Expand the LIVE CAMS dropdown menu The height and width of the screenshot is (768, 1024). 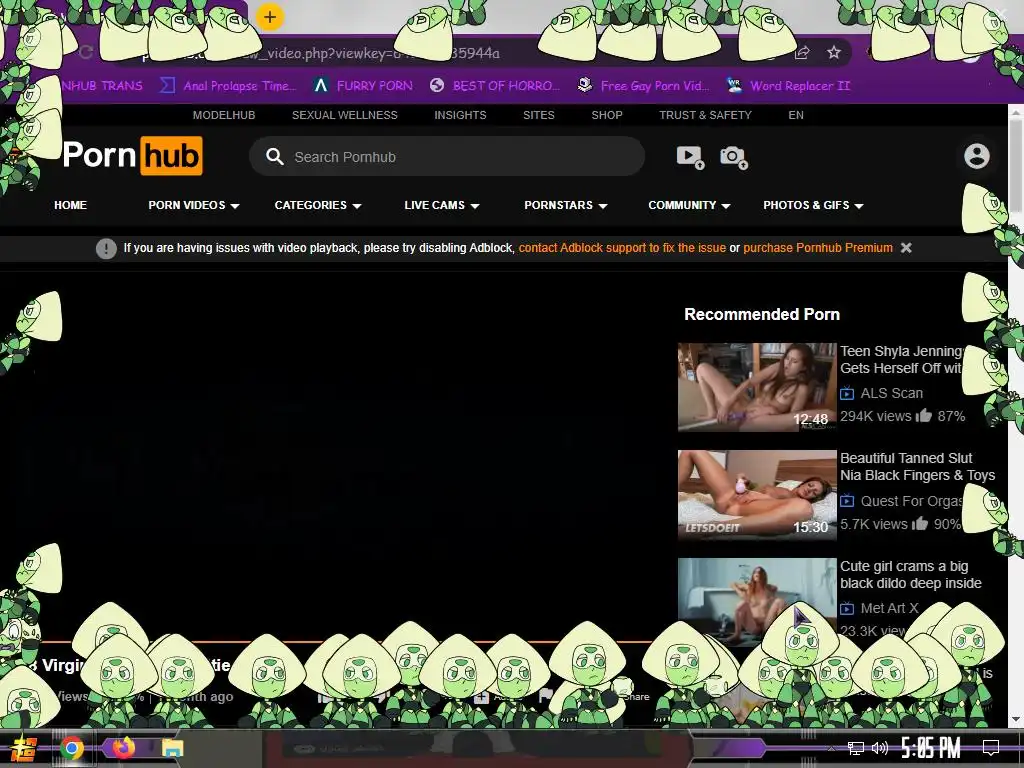[442, 205]
